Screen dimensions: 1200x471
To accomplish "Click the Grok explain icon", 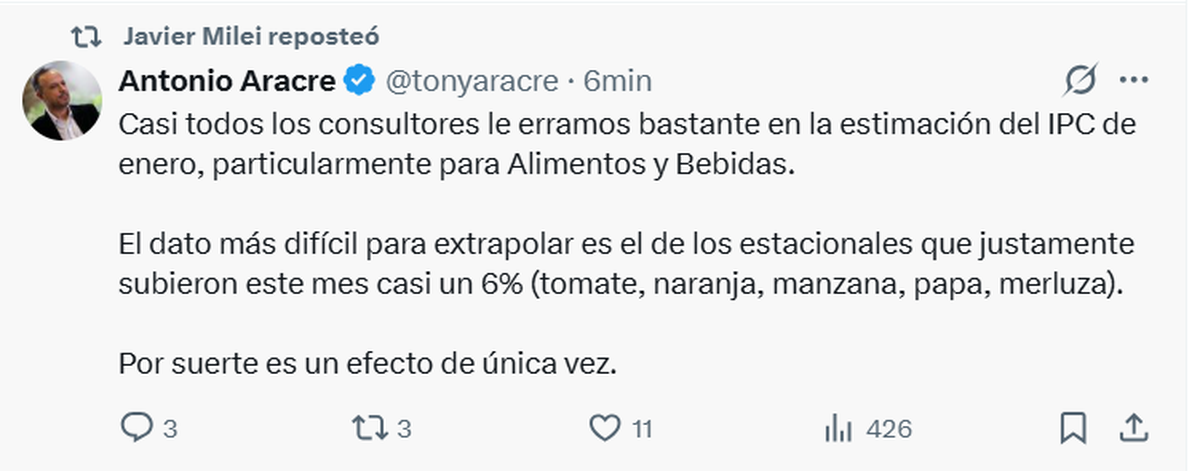I will 1081,80.
